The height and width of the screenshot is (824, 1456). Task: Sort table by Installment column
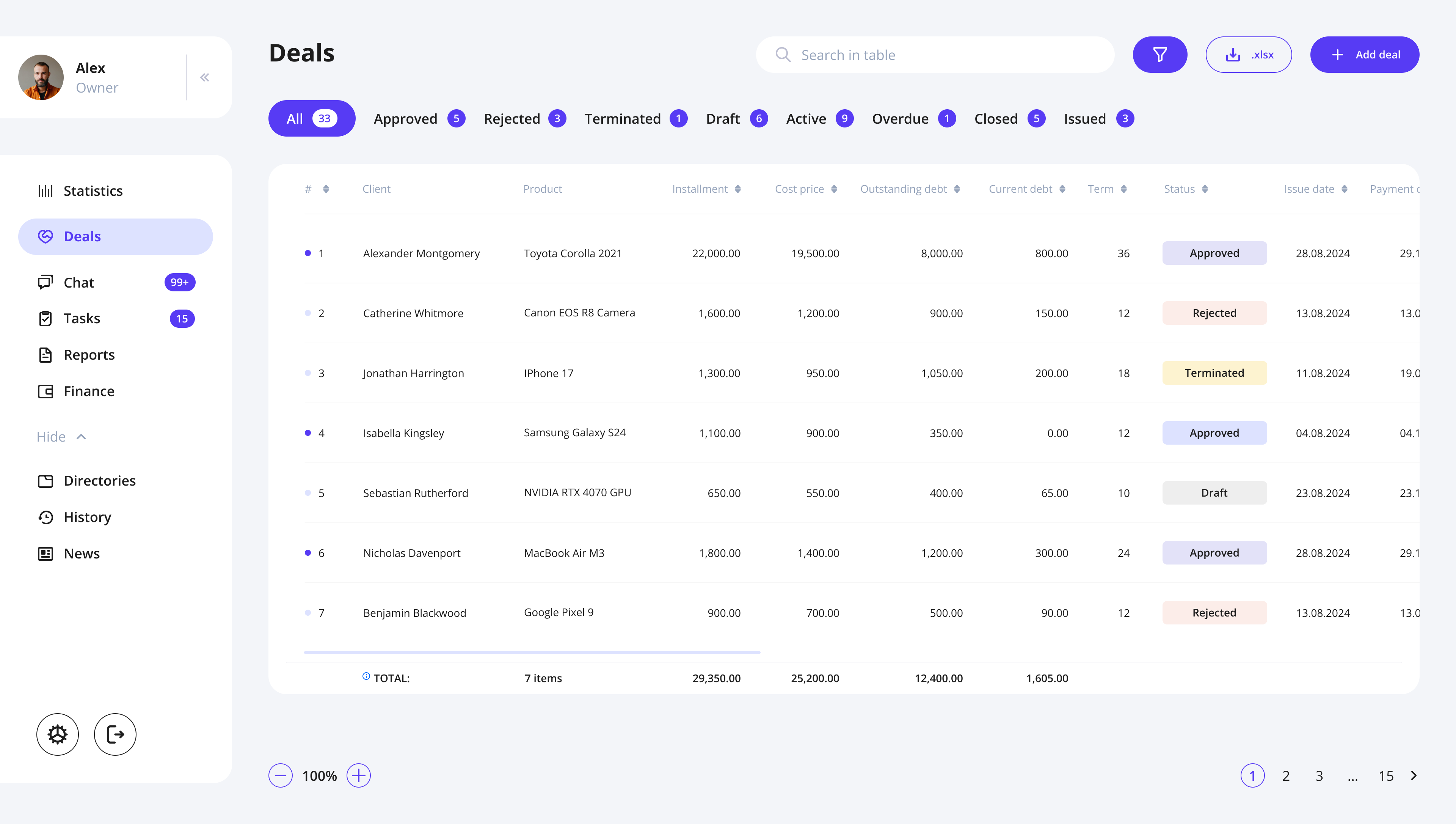pos(737,189)
